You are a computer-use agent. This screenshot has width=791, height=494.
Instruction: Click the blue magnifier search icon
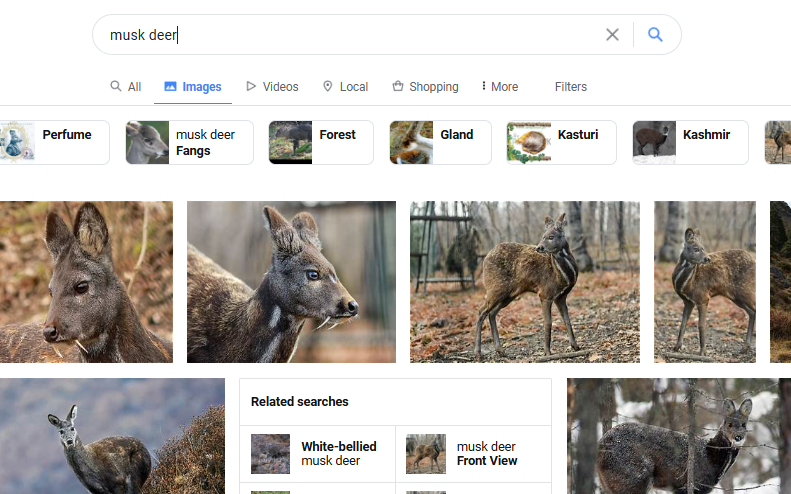655,34
